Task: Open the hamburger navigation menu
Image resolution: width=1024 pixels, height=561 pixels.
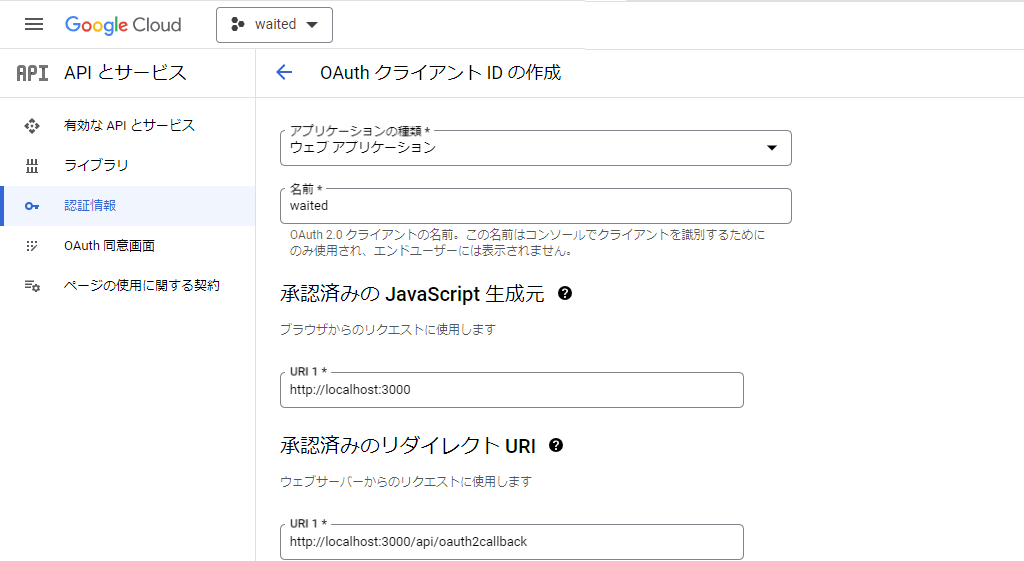Action: pyautogui.click(x=34, y=24)
